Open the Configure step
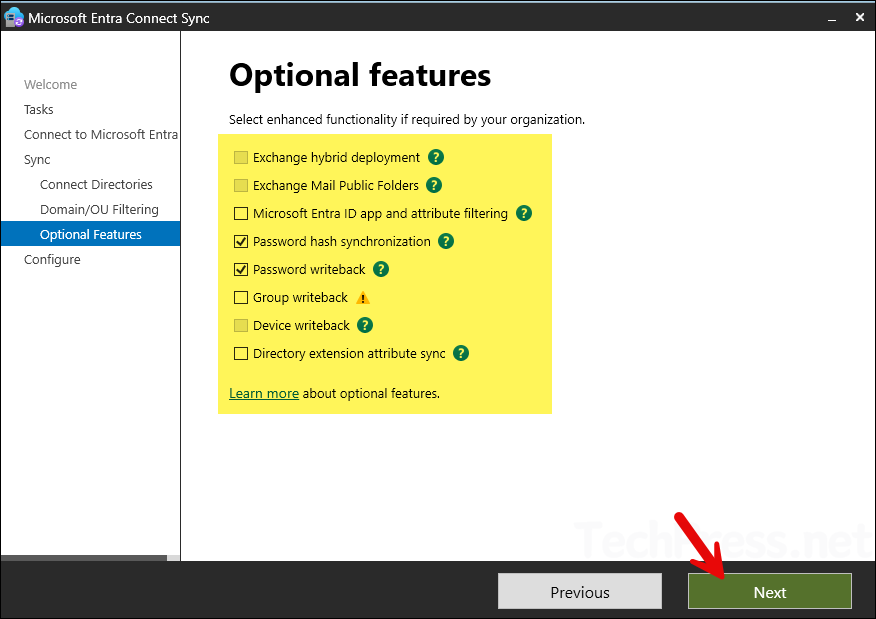876x619 pixels. pyautogui.click(x=52, y=260)
